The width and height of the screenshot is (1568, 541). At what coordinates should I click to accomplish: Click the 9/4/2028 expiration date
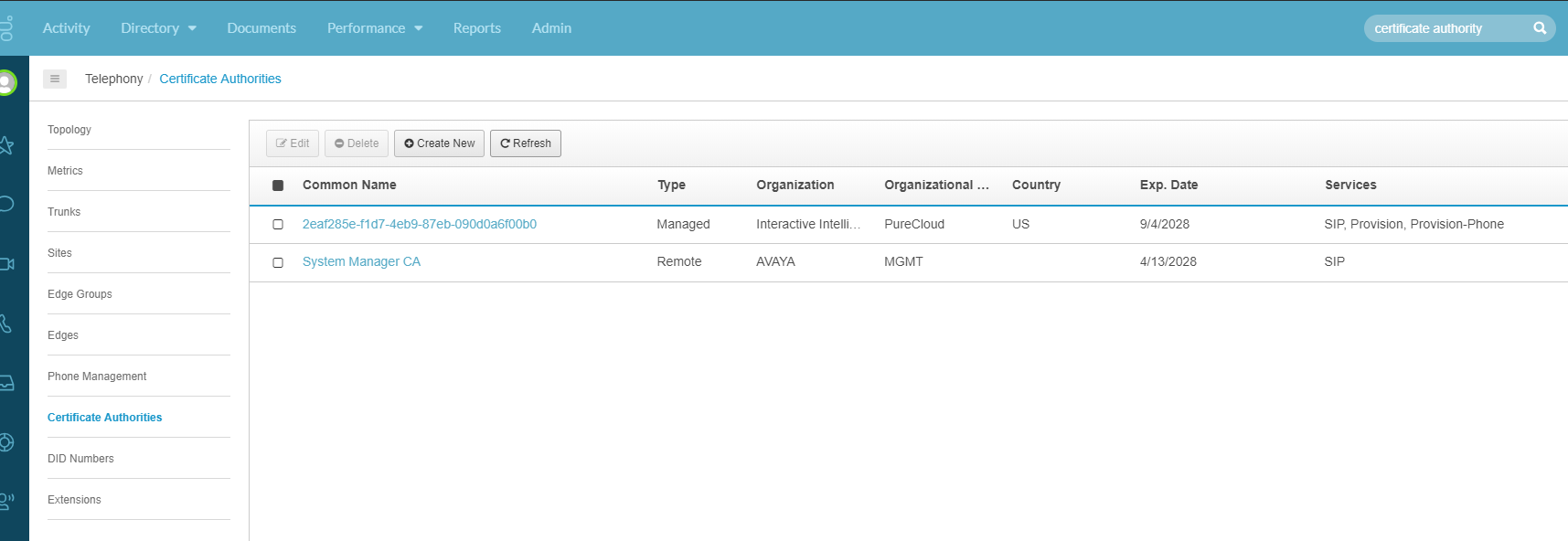tap(1165, 224)
